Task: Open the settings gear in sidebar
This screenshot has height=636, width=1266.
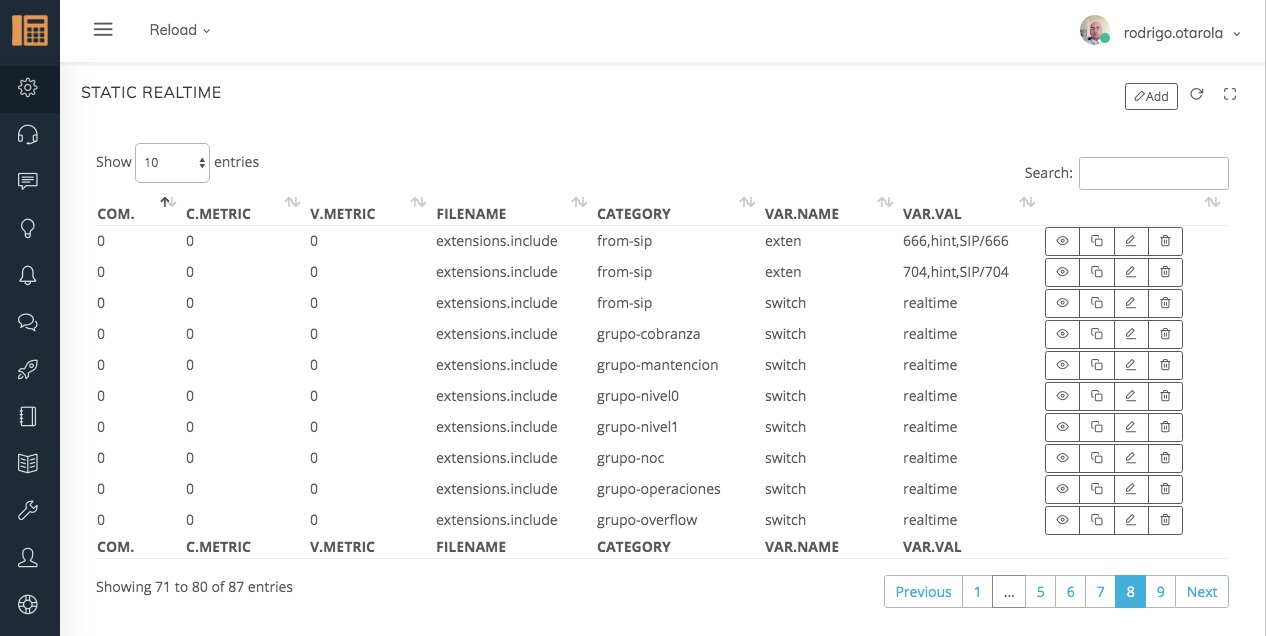Action: point(28,88)
